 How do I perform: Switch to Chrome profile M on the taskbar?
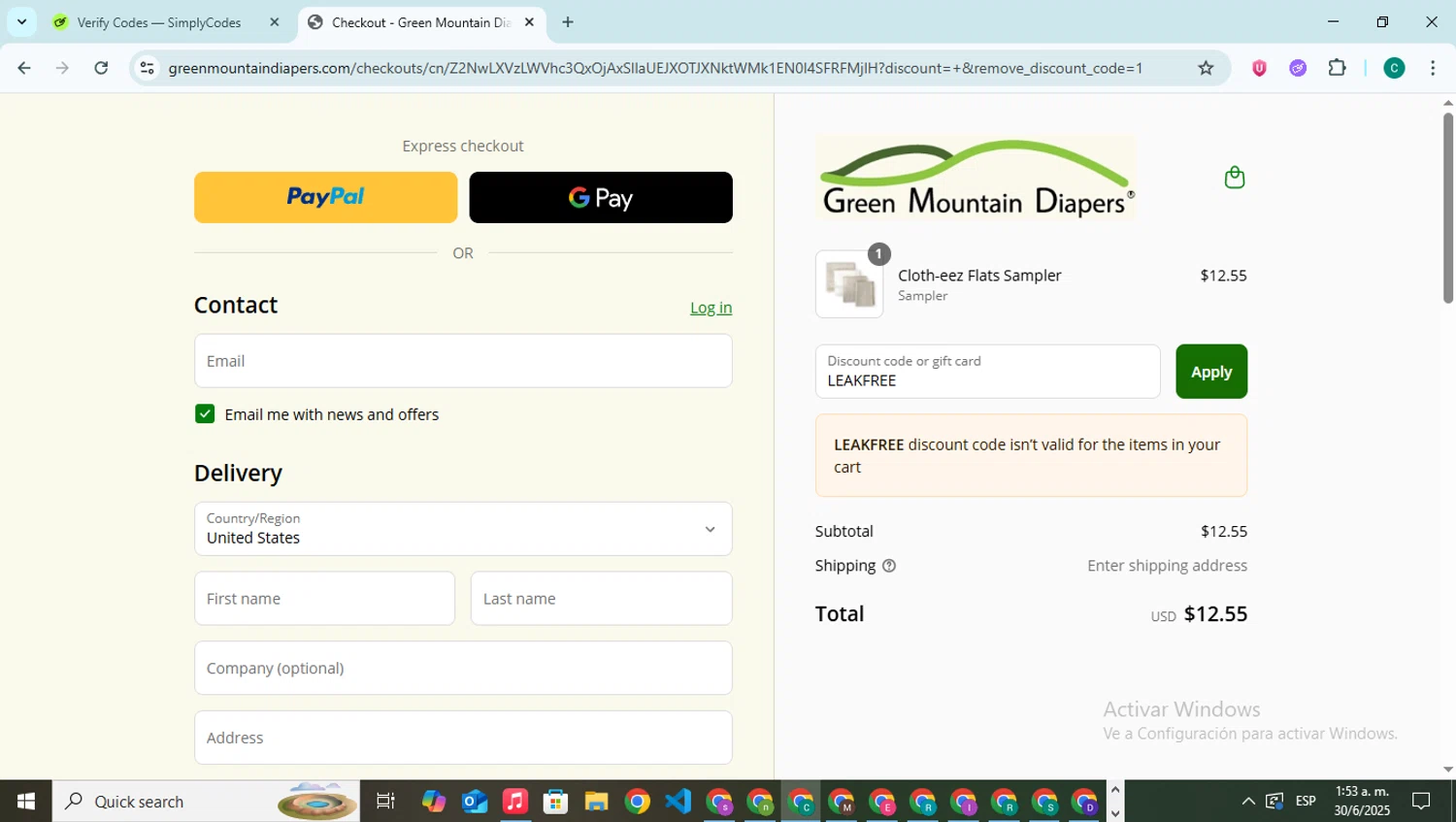point(842,802)
